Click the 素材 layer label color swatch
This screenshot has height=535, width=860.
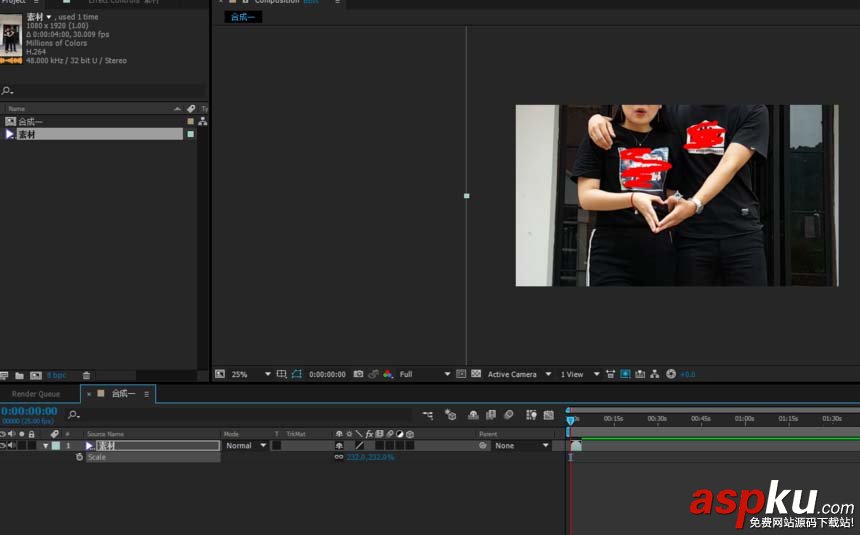coord(56,446)
